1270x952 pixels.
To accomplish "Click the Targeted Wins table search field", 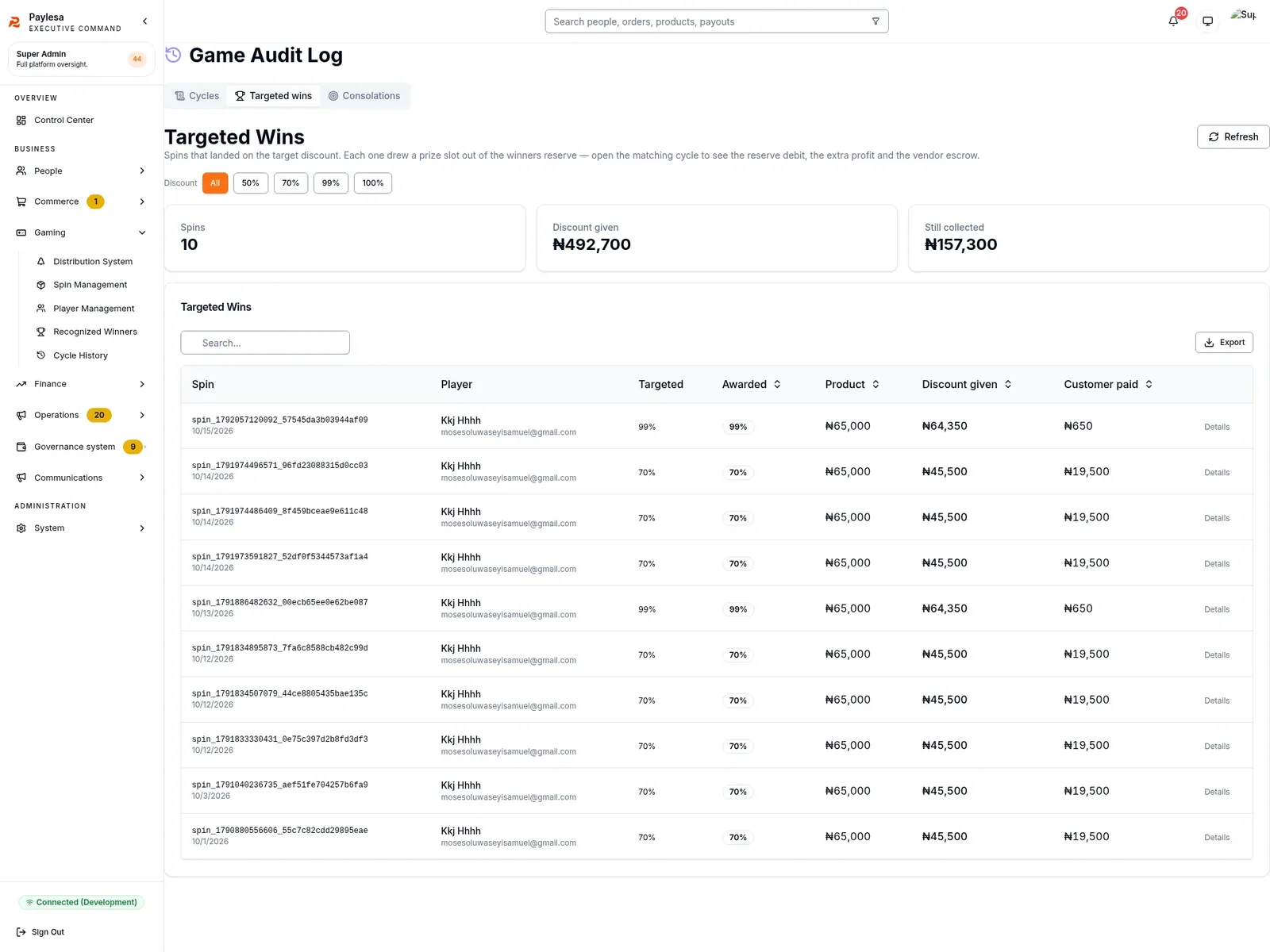I will [265, 343].
